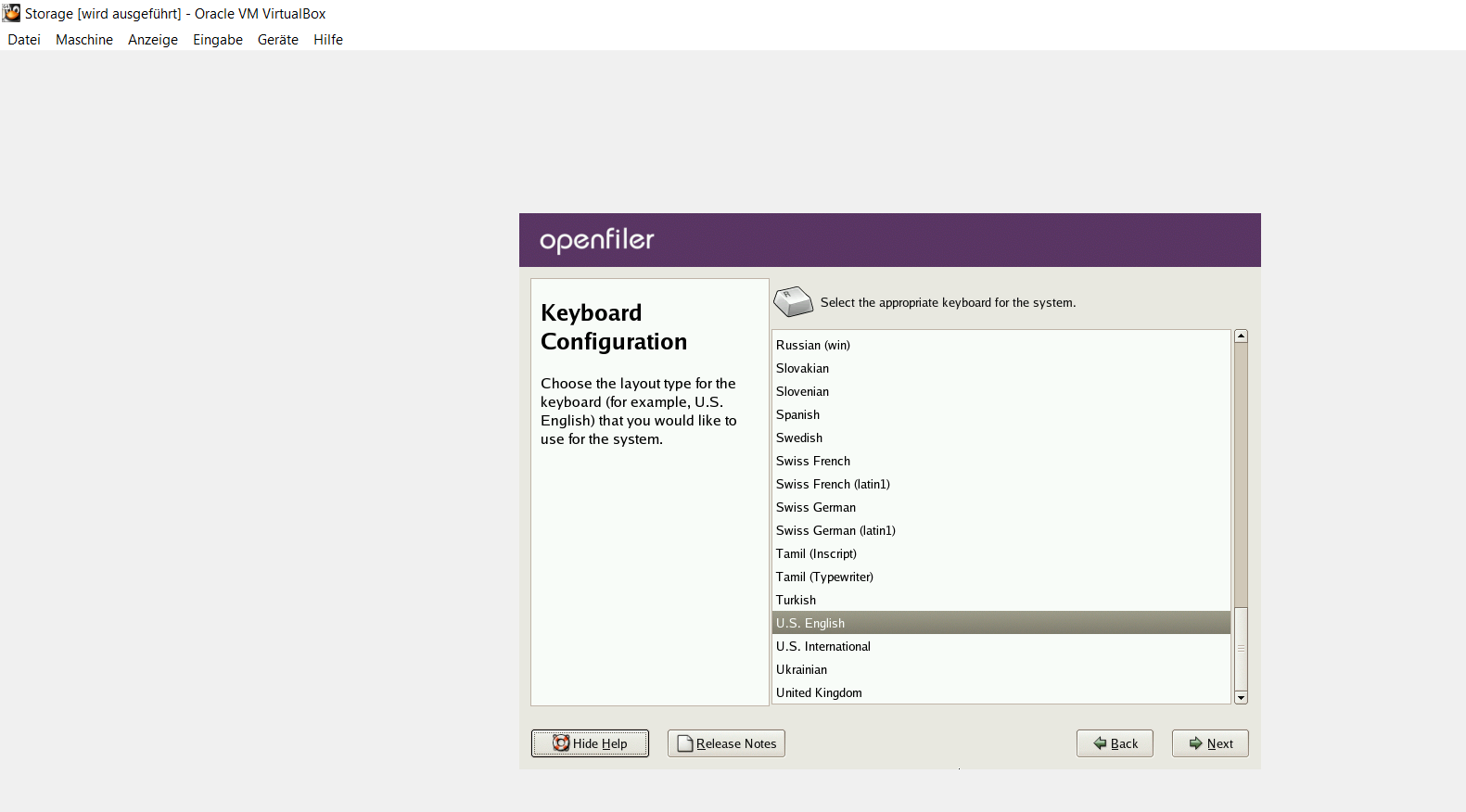This screenshot has height=812, width=1466.
Task: Pick Swiss French (latin1) layout
Action: coord(1001,484)
